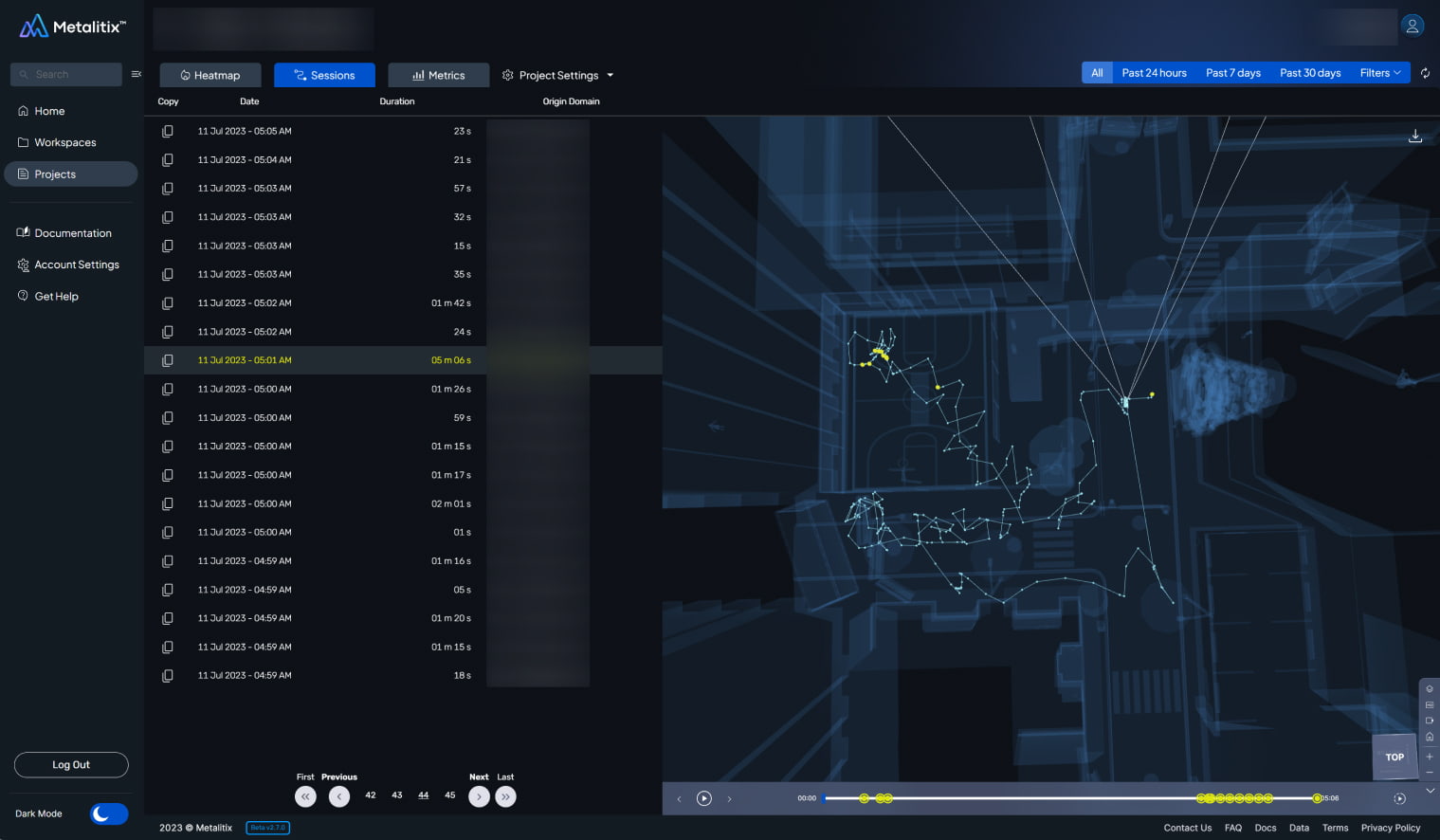Screen dimensions: 1440x840
Task: Click the download icon above the 3D viewport
Action: (1415, 136)
